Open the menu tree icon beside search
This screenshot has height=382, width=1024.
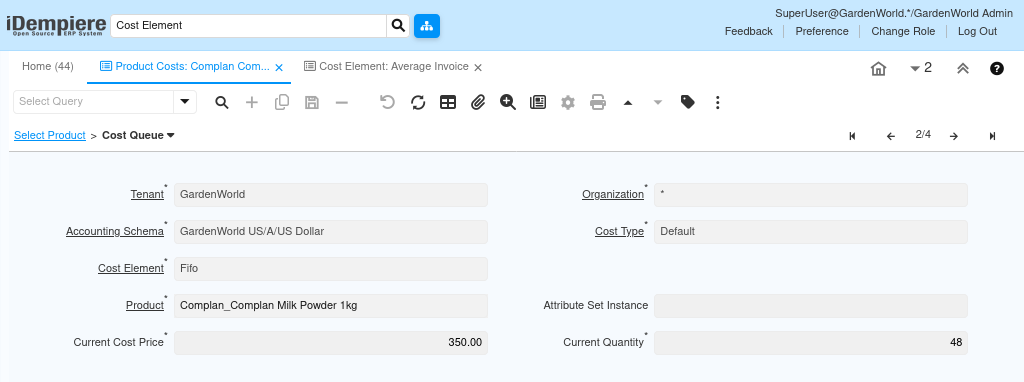click(x=427, y=25)
